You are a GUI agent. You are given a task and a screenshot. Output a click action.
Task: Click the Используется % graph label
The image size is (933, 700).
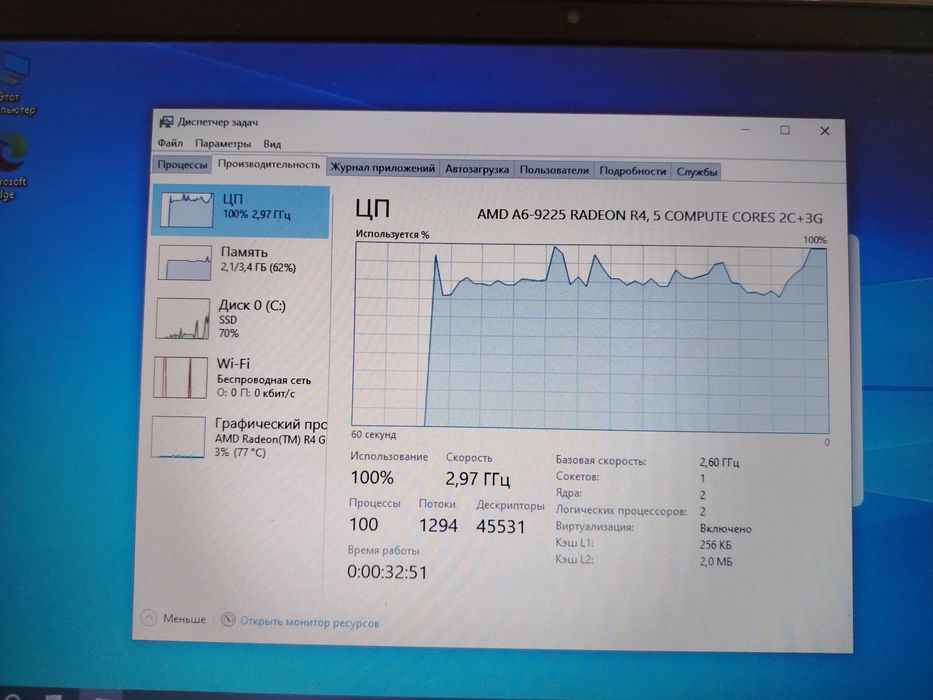coord(392,234)
